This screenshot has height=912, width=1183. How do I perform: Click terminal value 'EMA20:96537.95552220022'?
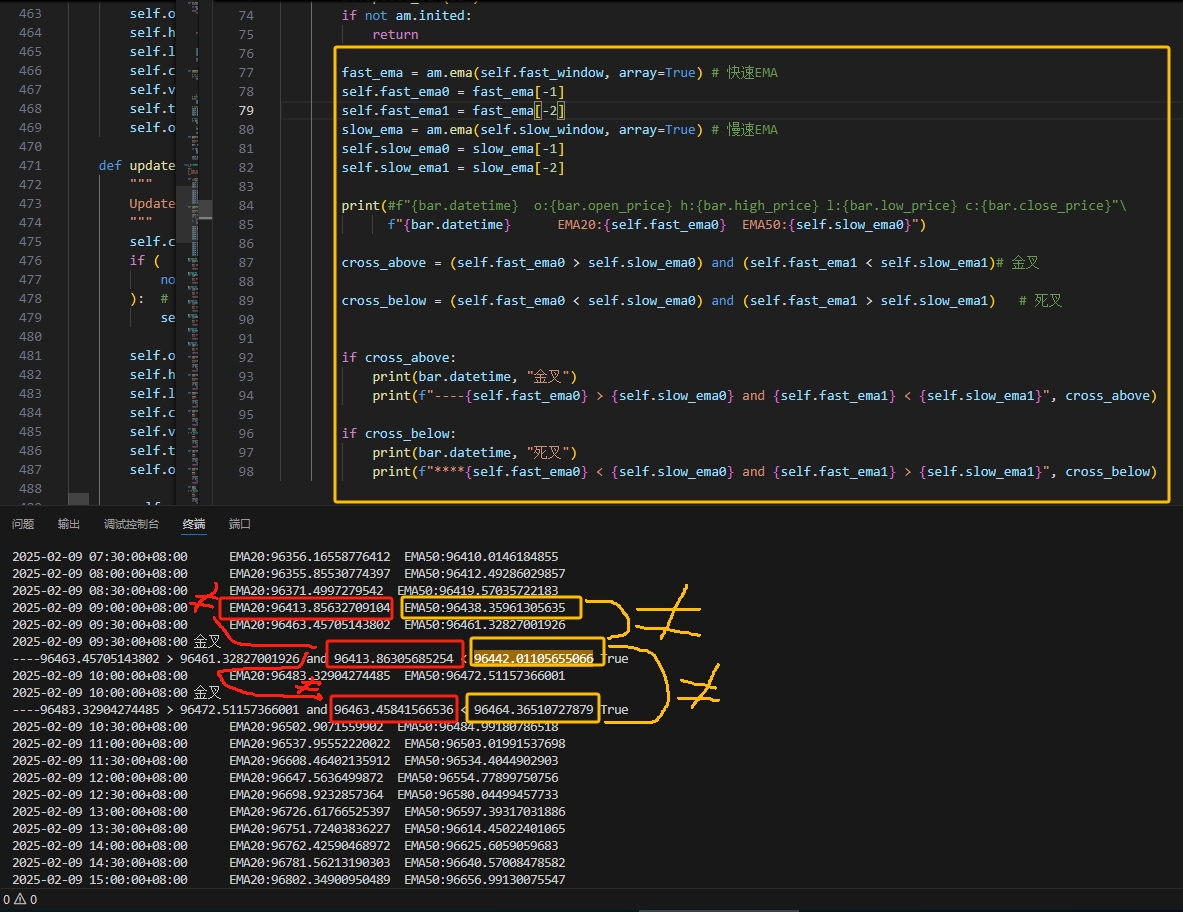tap(310, 744)
